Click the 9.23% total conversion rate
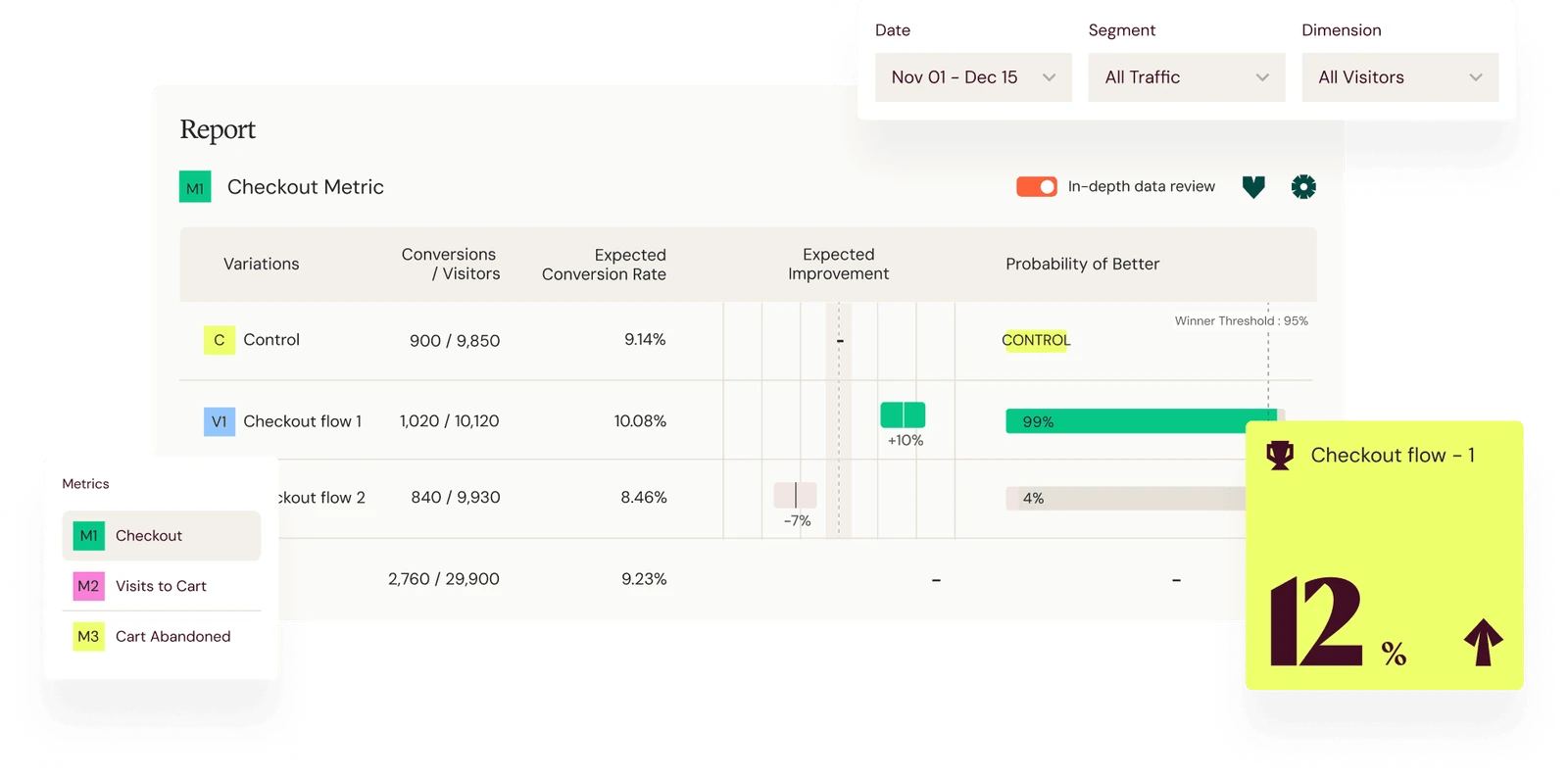The height and width of the screenshot is (779, 1568). tap(644, 579)
